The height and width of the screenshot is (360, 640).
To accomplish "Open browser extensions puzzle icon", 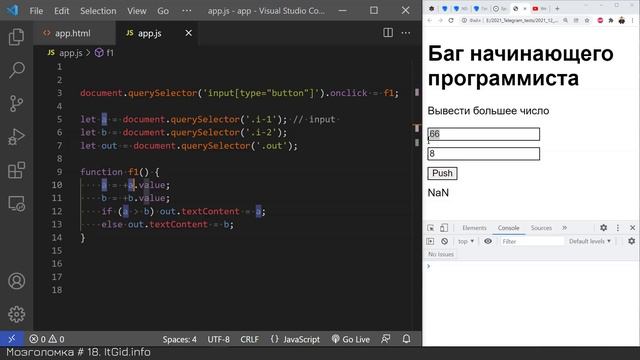I will pos(611,20).
